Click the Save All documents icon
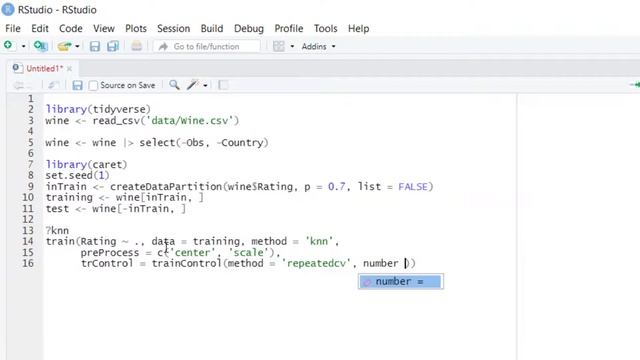 (113, 46)
